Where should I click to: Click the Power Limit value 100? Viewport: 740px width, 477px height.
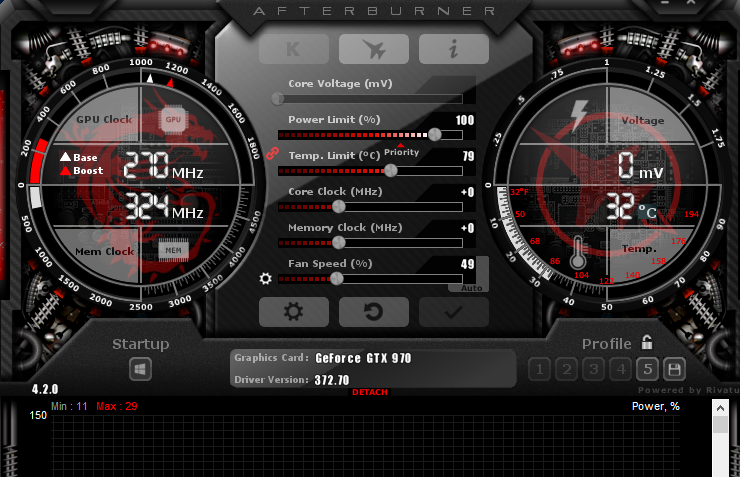point(465,120)
